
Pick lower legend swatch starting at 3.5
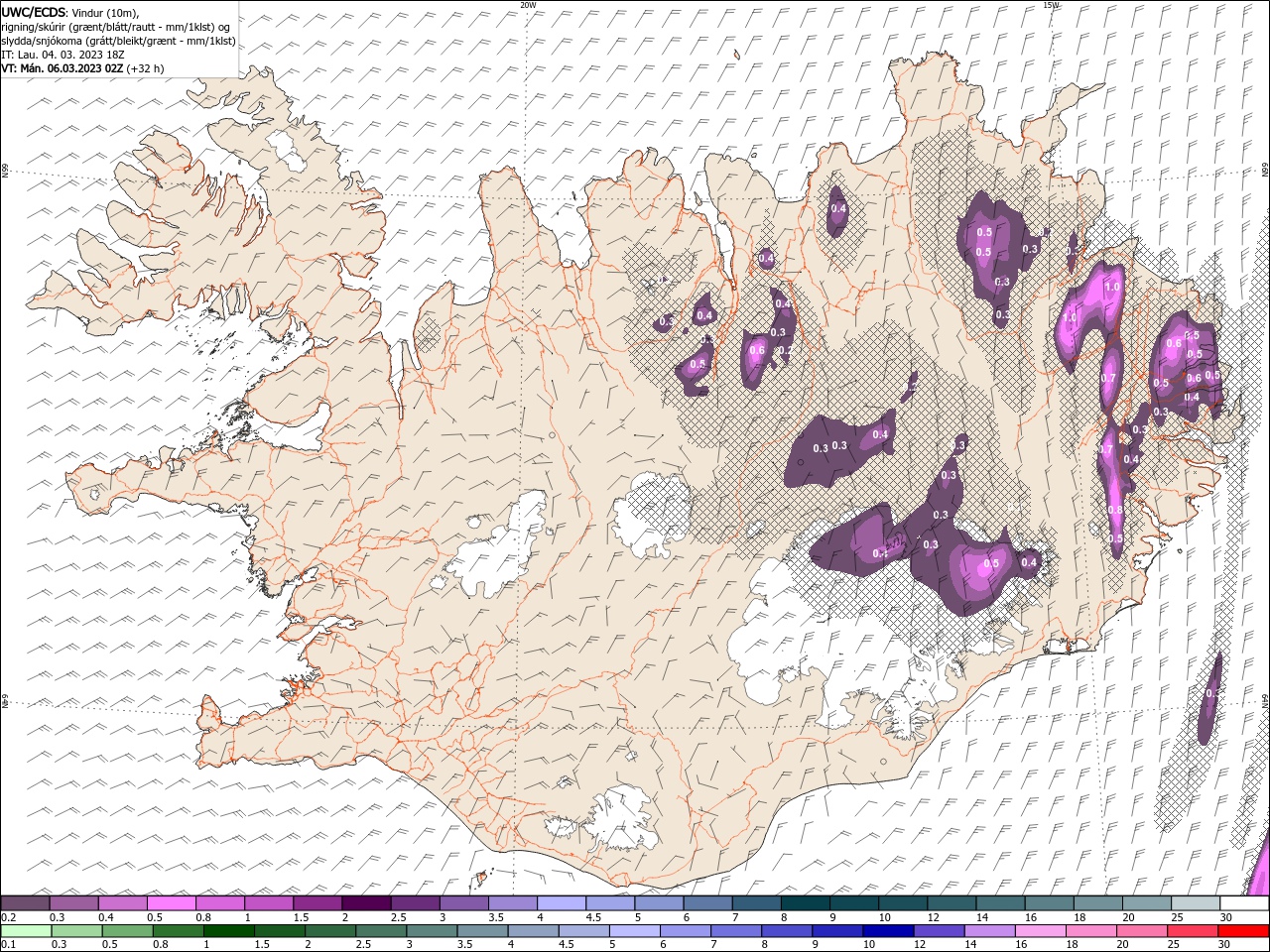482,931
